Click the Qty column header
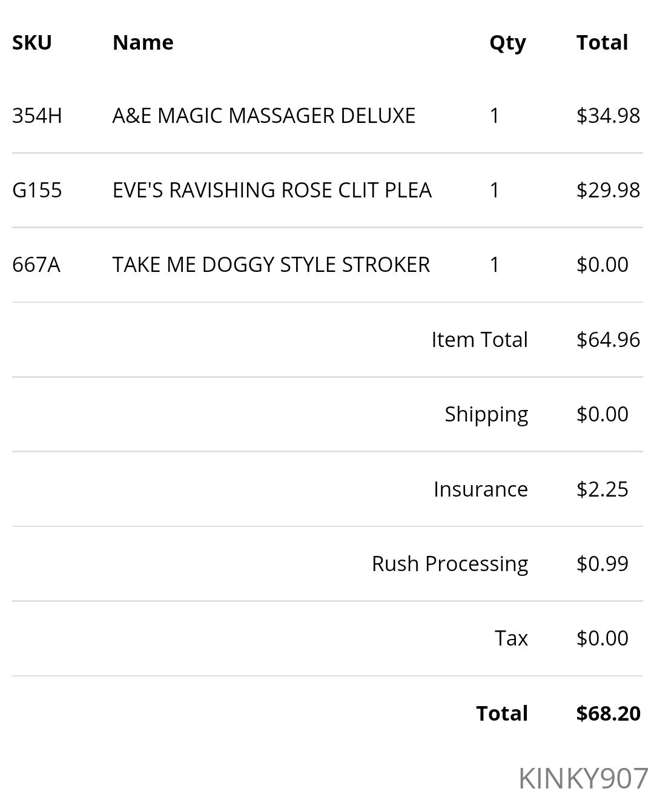The image size is (654, 800). click(x=507, y=44)
